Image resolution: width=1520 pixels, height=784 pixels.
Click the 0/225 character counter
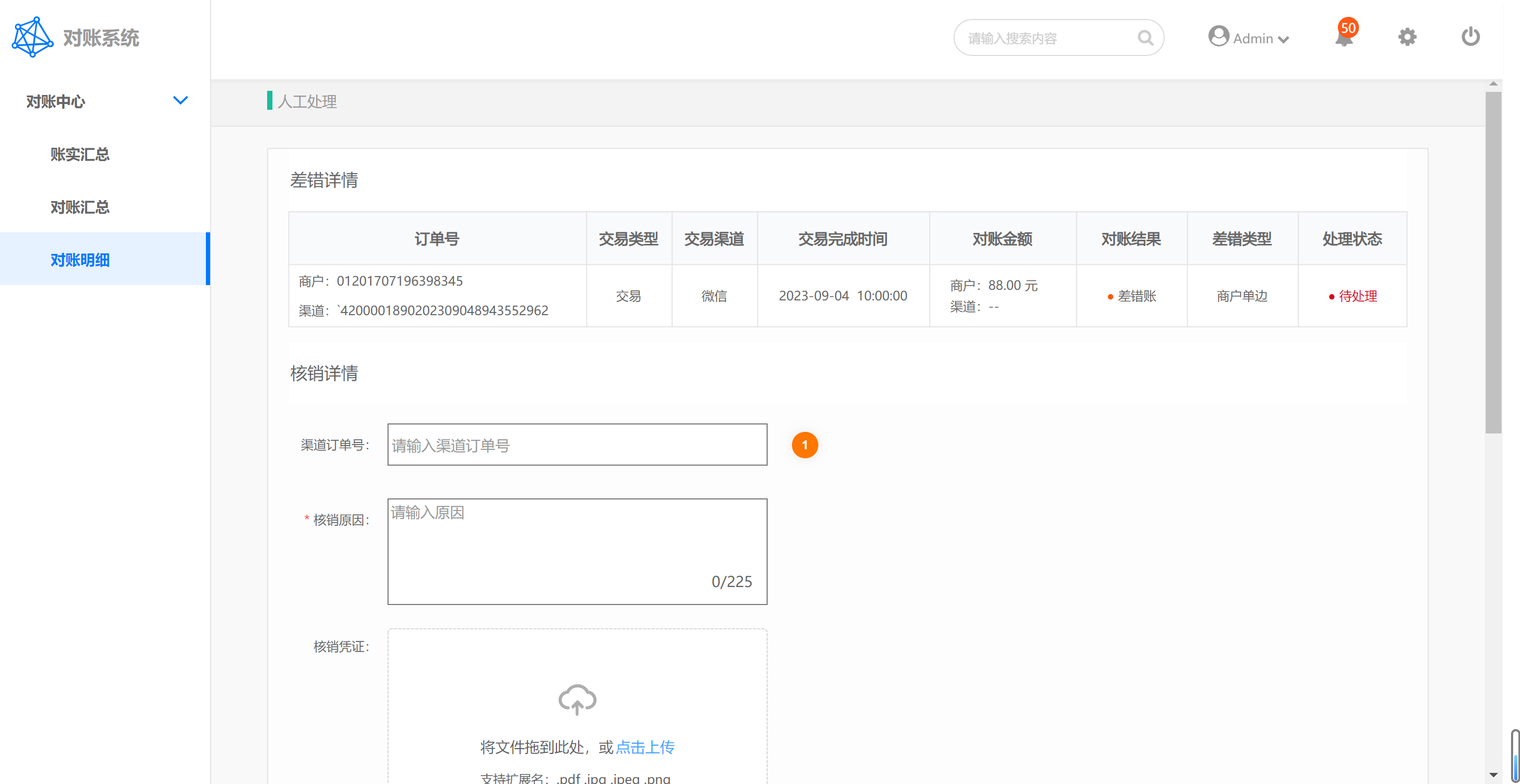point(732,582)
